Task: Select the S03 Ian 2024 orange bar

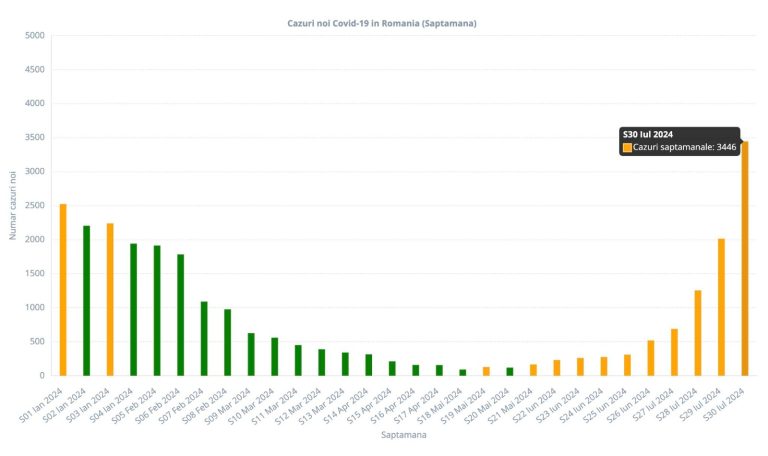Action: coord(110,300)
